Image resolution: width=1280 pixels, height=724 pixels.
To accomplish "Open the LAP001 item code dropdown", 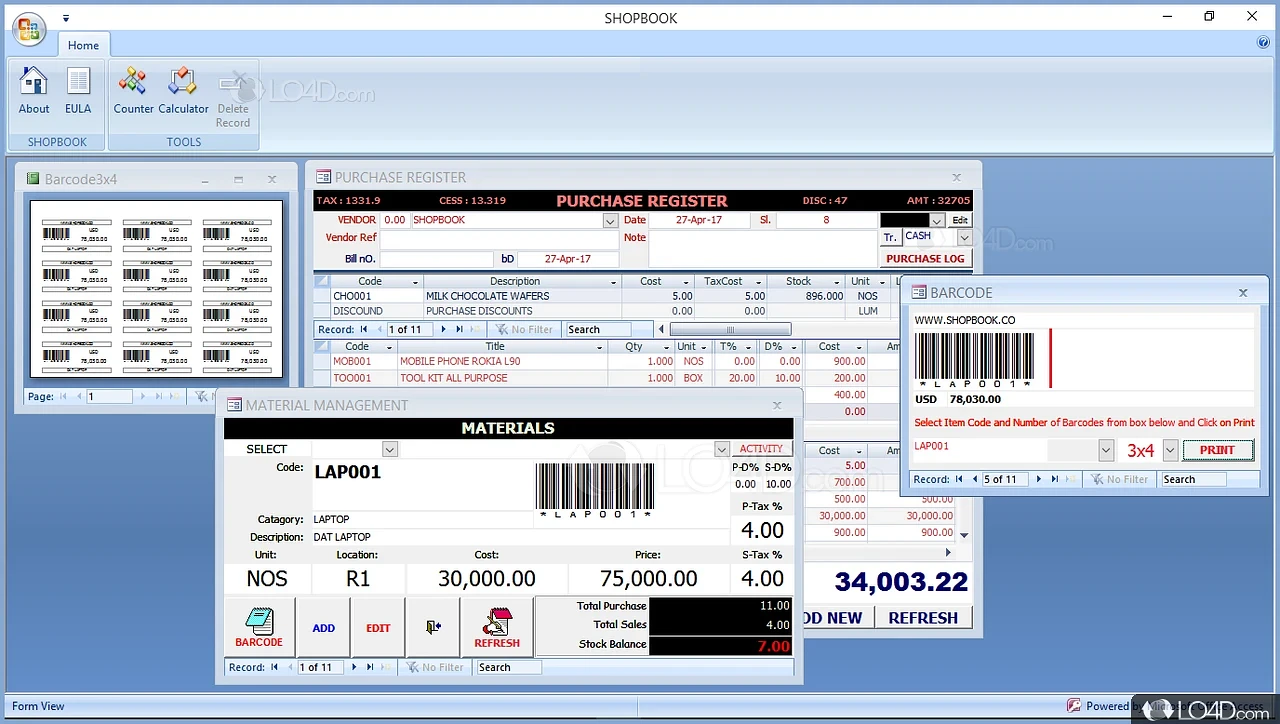I will [x=1106, y=450].
